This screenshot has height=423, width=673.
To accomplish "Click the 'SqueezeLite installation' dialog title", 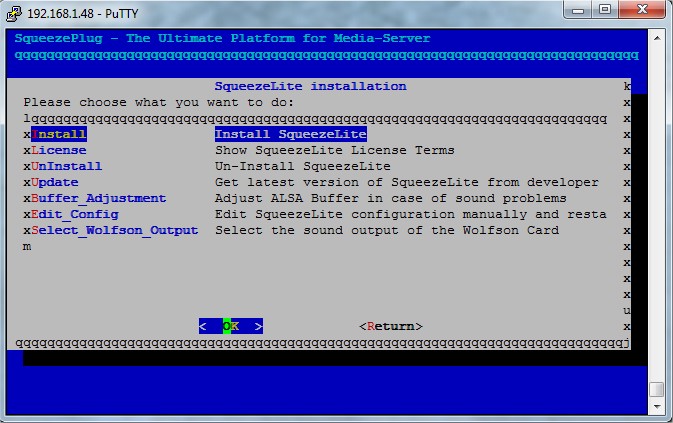I will 310,86.
